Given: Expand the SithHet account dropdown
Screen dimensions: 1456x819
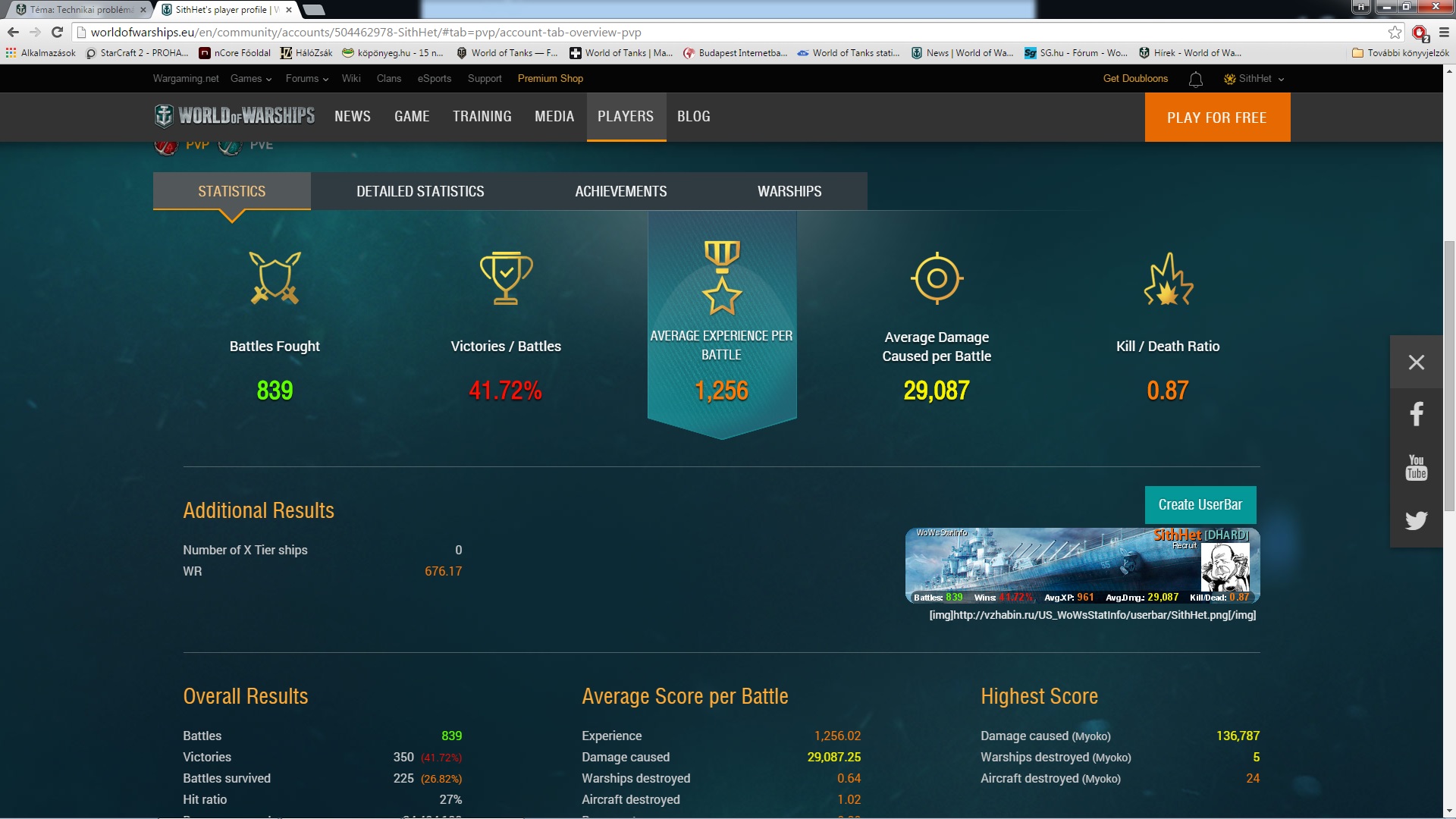Looking at the screenshot, I should (x=1254, y=79).
